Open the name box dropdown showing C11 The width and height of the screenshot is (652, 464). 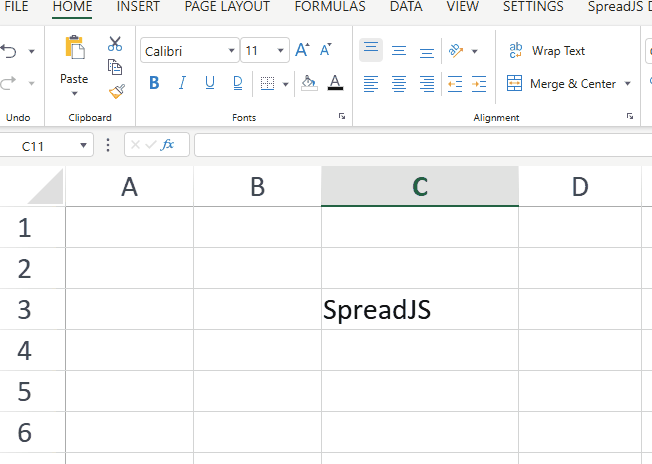click(83, 145)
